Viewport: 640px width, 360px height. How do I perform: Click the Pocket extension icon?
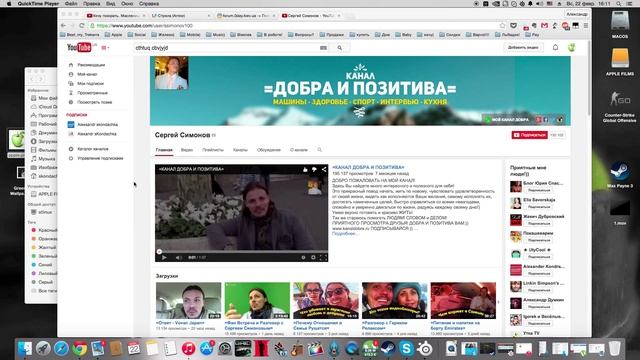pyautogui.click(x=513, y=25)
